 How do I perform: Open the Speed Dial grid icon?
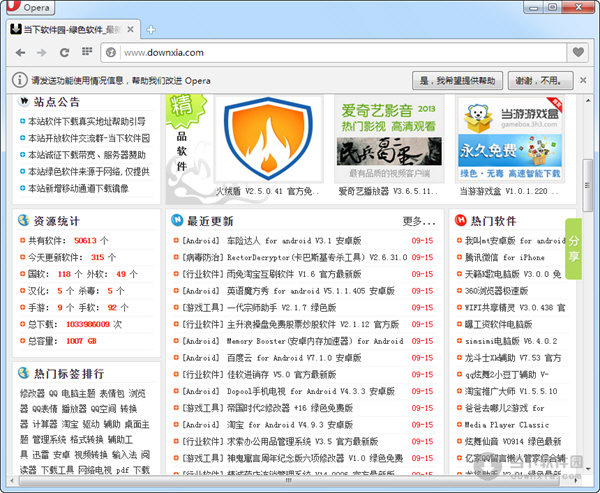pos(87,52)
